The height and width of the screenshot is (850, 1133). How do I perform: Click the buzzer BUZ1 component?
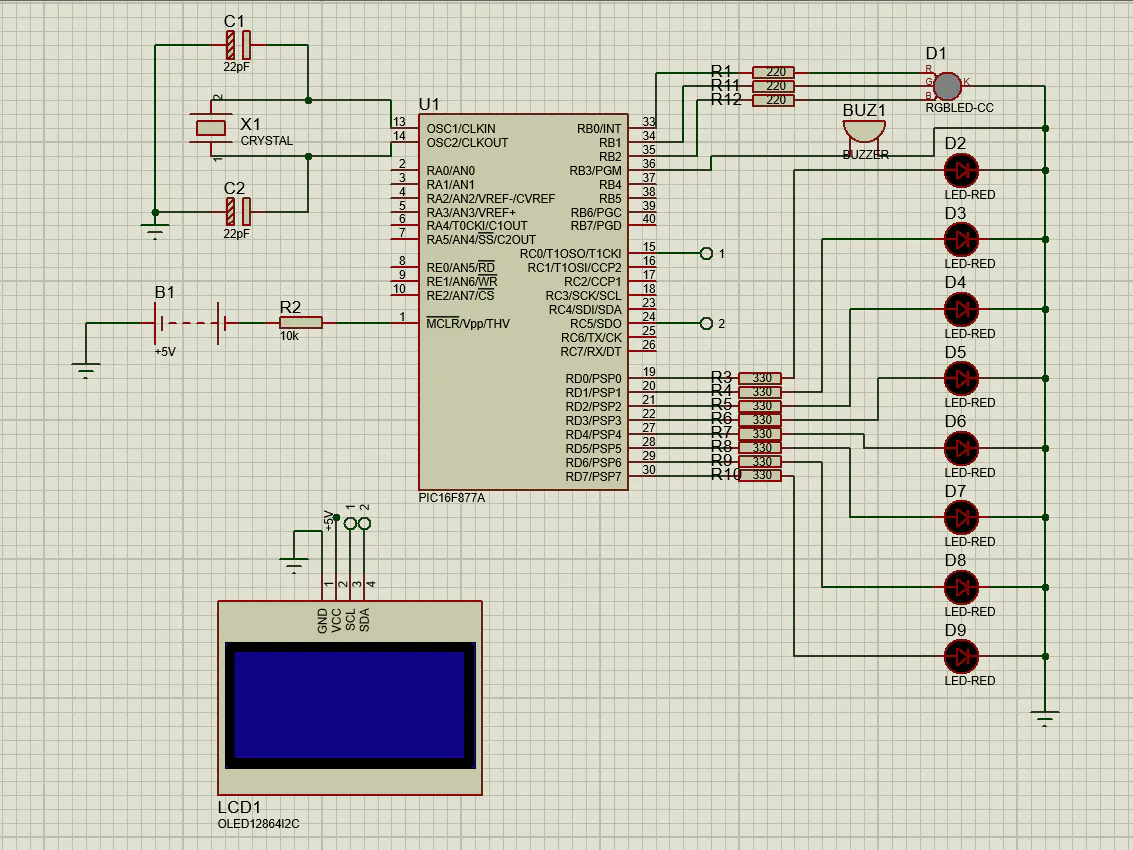tap(864, 134)
